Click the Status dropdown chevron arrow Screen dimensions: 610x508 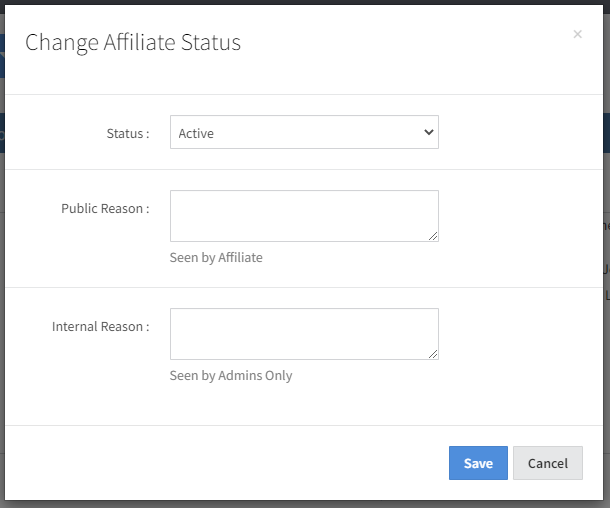click(429, 132)
